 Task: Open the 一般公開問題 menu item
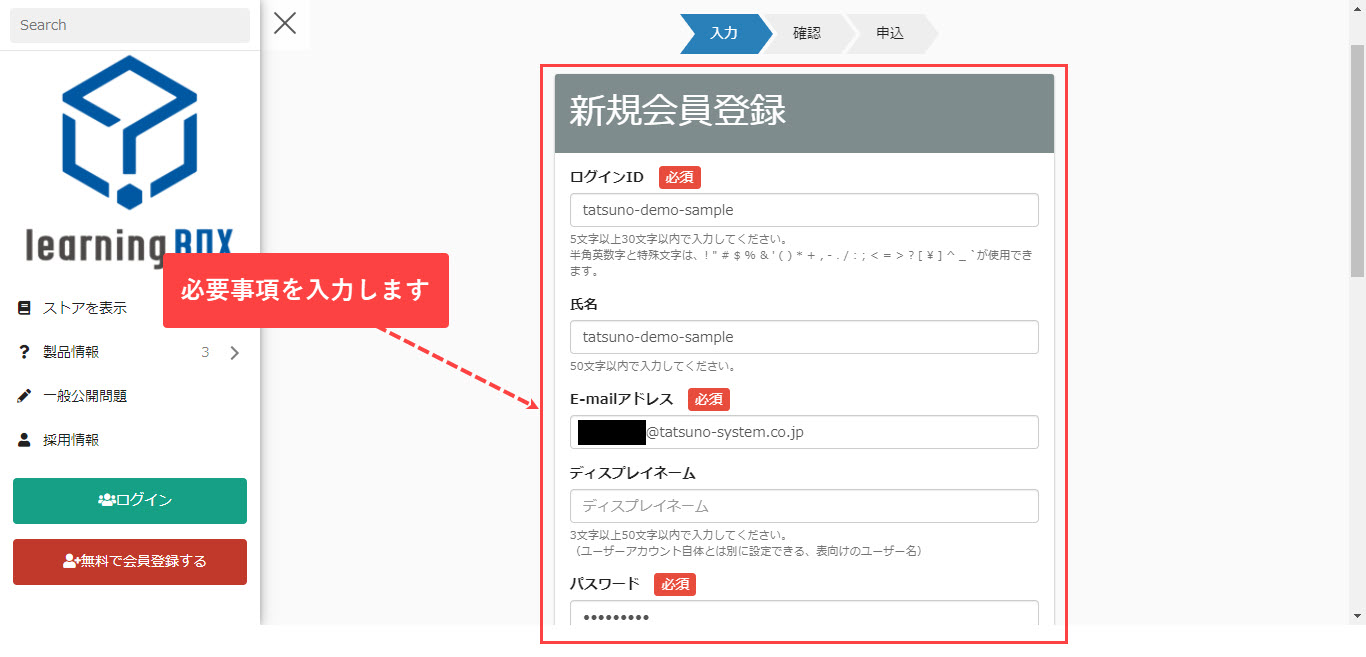tap(85, 396)
